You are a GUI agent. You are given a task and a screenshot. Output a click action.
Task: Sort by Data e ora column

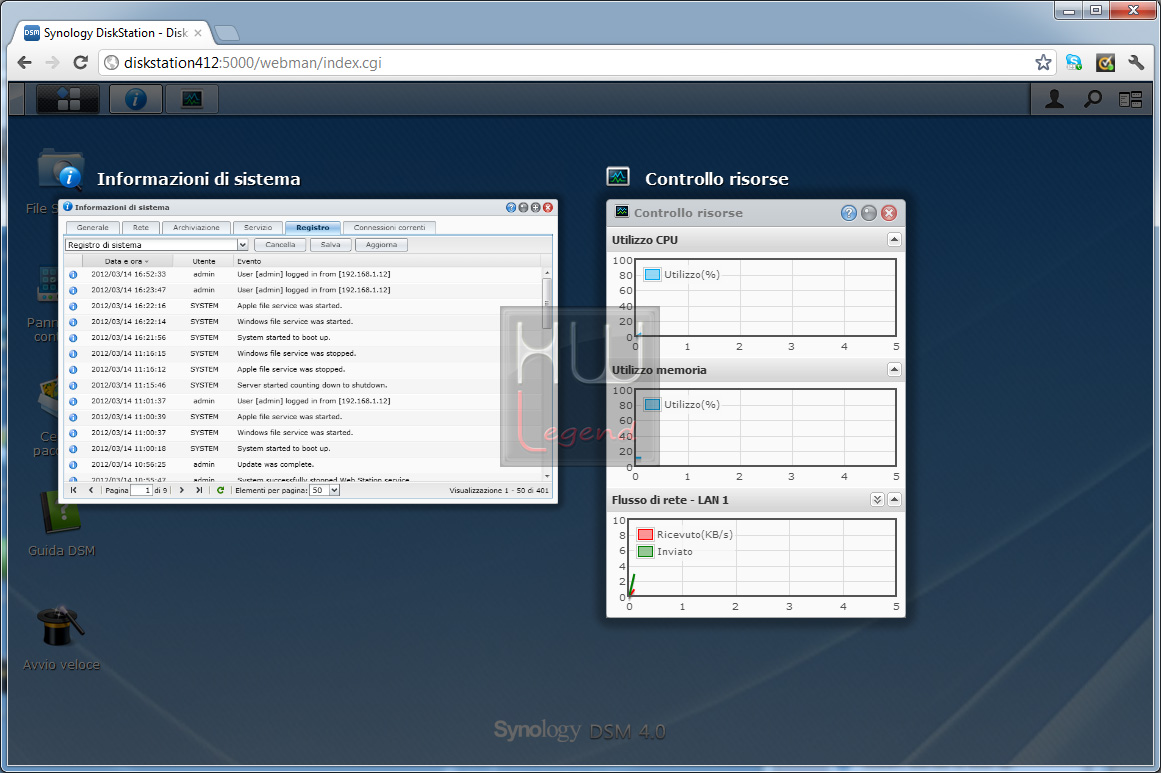click(127, 261)
